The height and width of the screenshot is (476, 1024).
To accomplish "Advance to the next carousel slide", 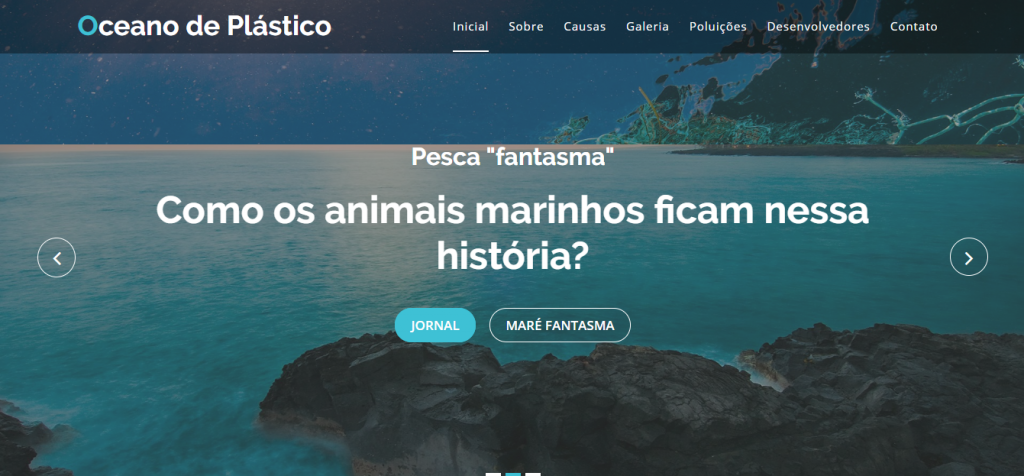I will [968, 257].
